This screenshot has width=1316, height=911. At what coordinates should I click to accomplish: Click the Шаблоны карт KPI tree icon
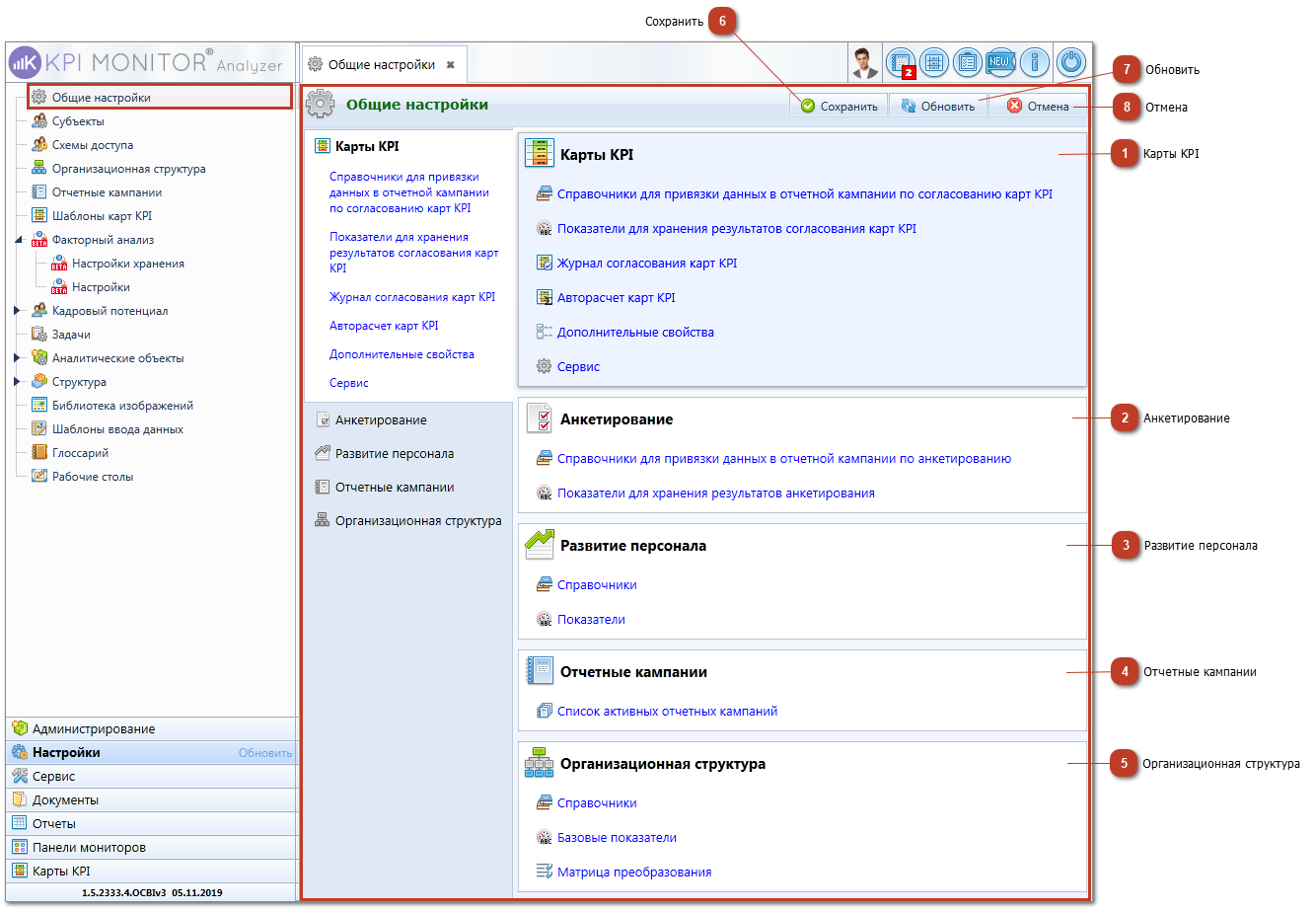click(39, 216)
